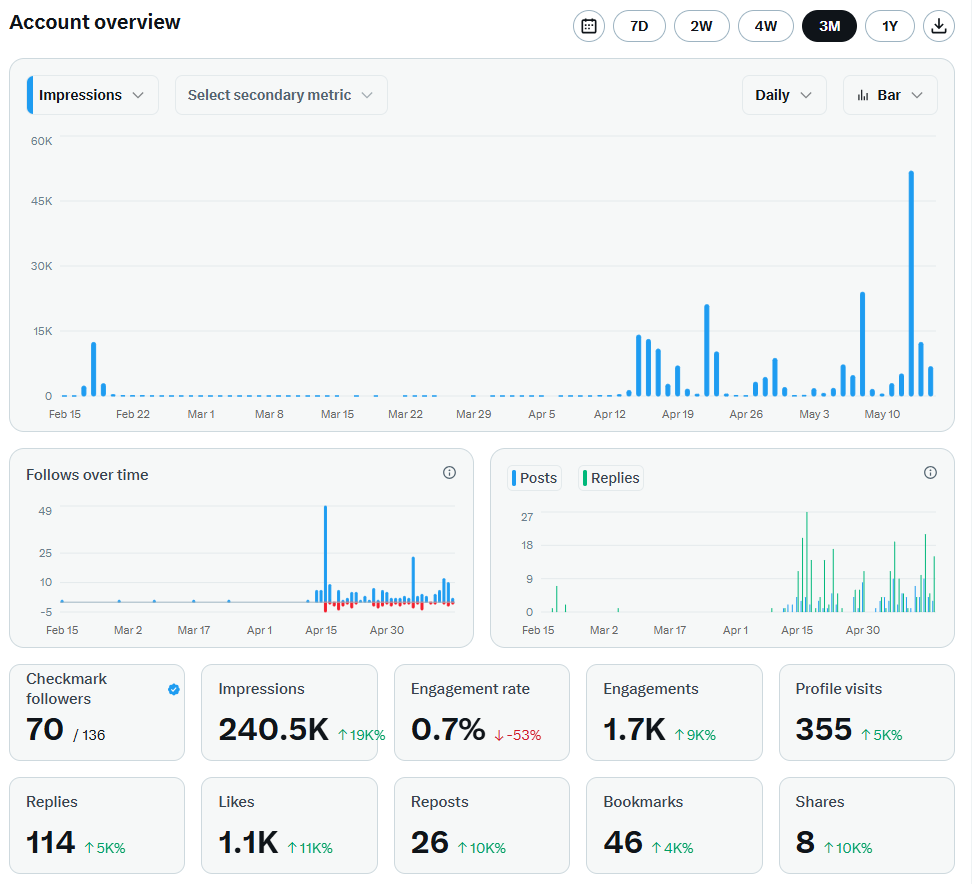Click the Engagements 1.7K card
This screenshot has width=974, height=884.
pyautogui.click(x=675, y=712)
